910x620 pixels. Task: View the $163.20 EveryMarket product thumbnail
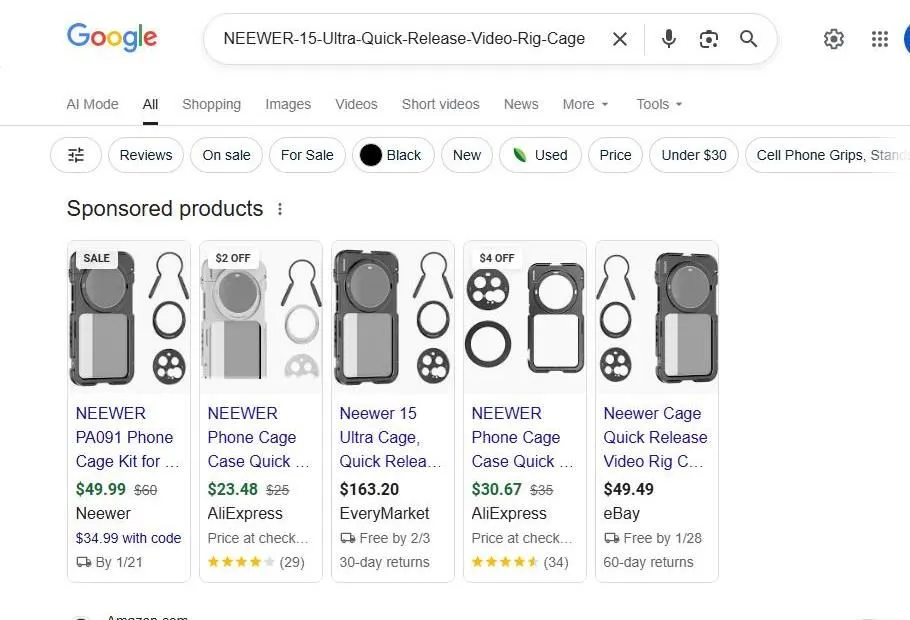click(x=392, y=315)
